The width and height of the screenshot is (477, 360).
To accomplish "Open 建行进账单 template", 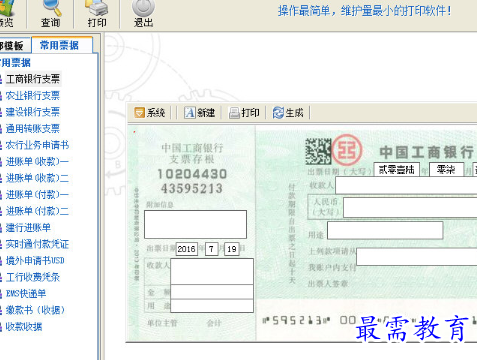I will click(28, 228).
